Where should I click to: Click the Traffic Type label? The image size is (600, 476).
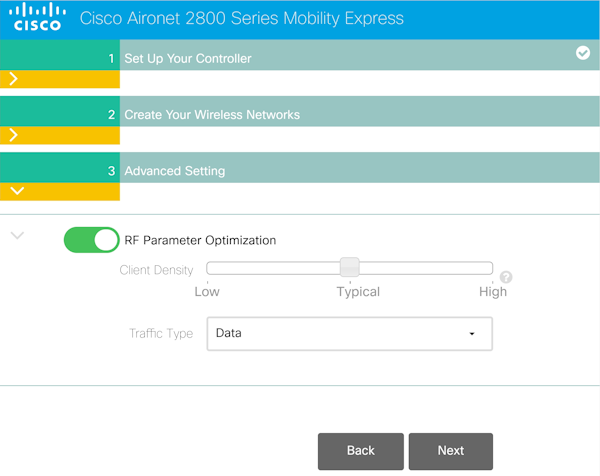[161, 333]
